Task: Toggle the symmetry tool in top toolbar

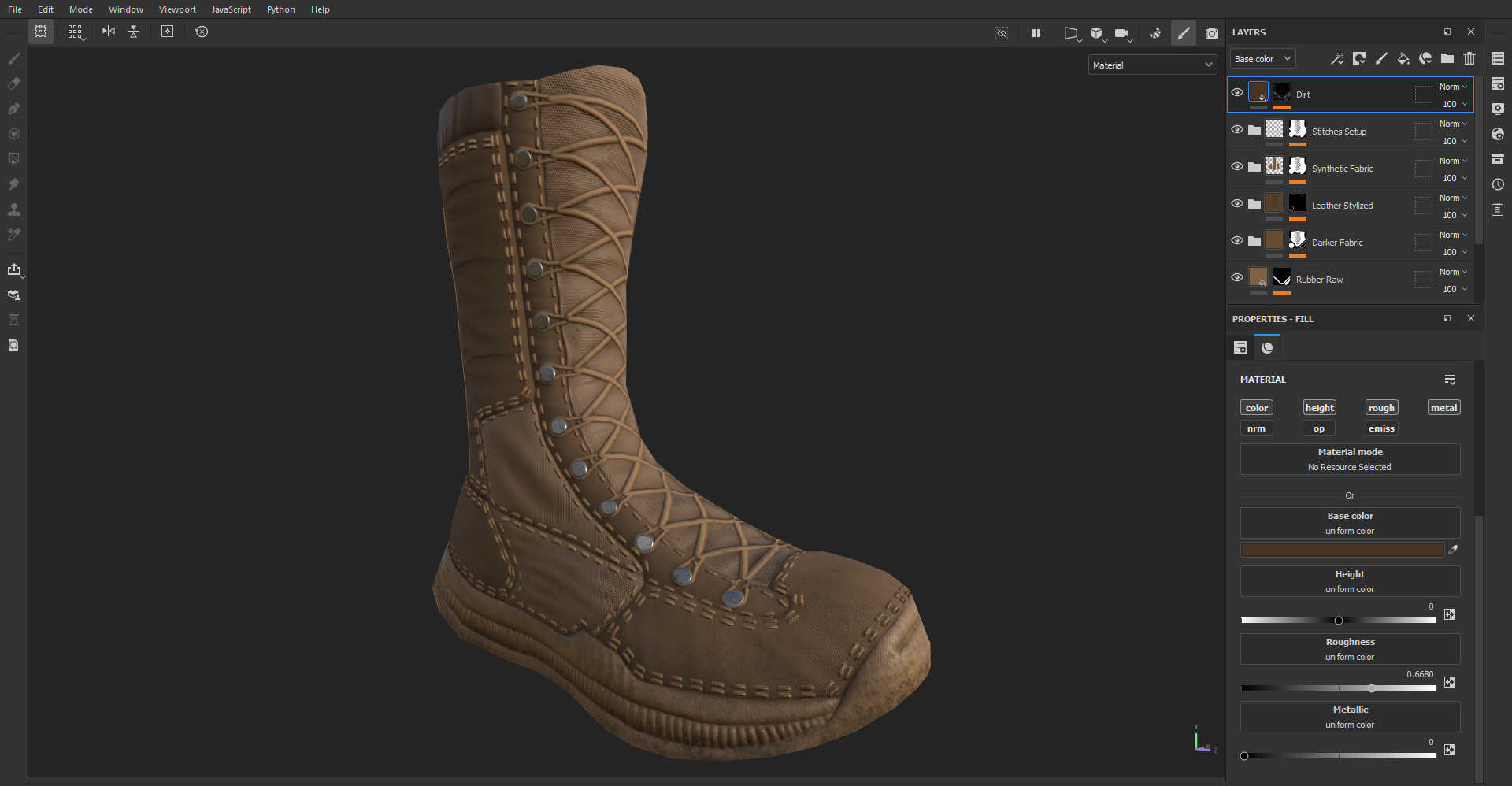Action: click(x=109, y=32)
